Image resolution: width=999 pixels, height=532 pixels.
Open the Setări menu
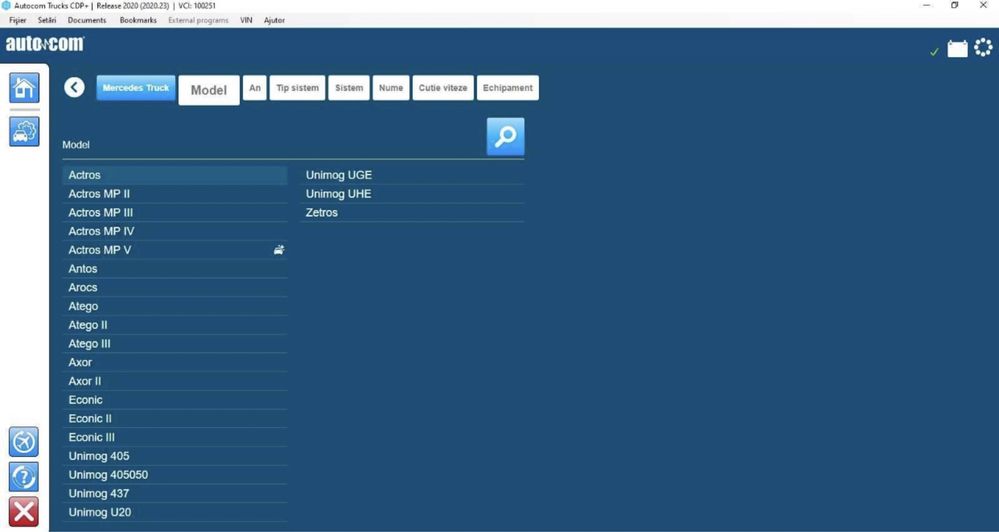tap(47, 20)
